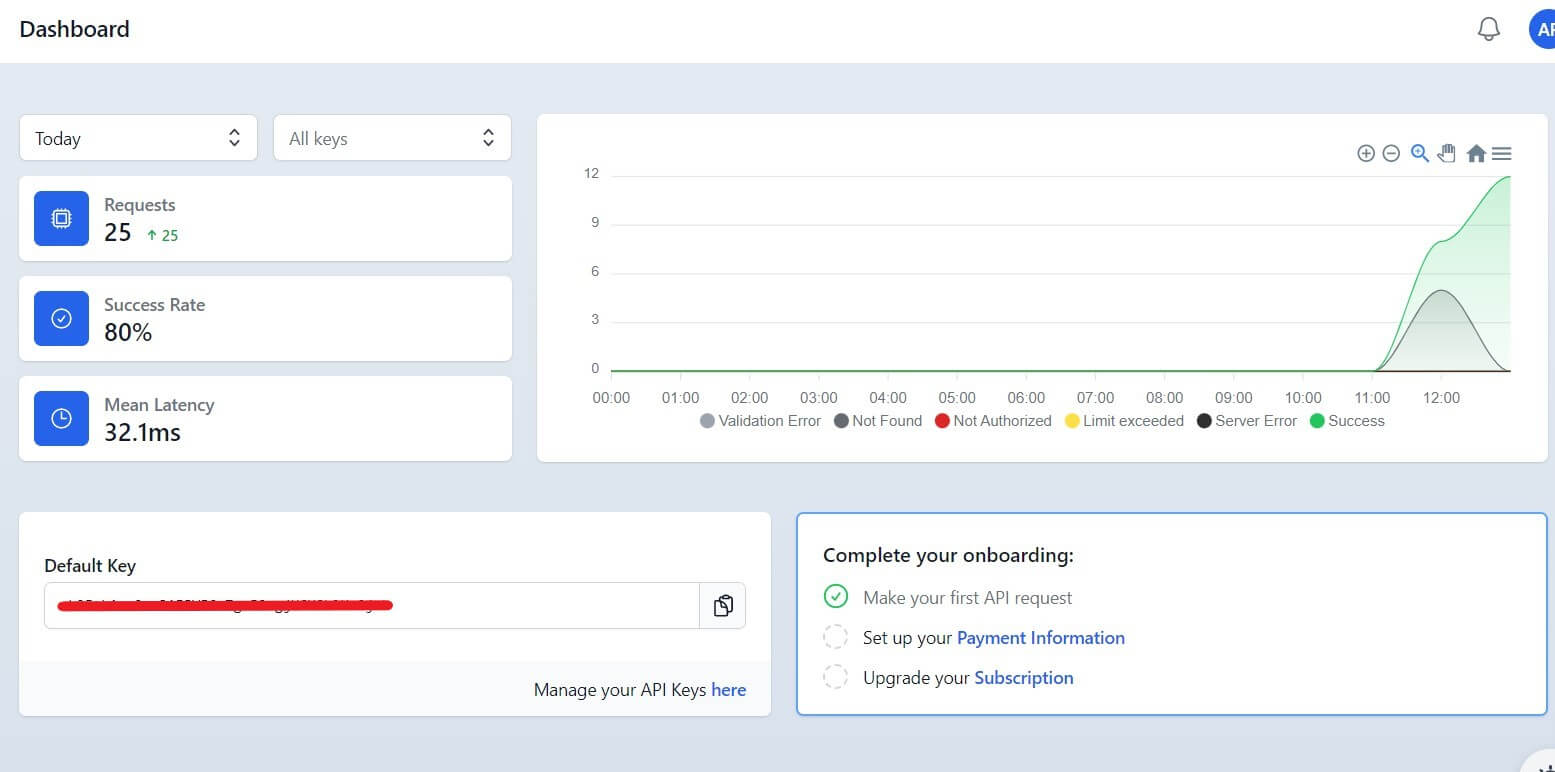The width and height of the screenshot is (1555, 772).
Task: Activate the chart panning hand tool
Action: (x=1446, y=153)
